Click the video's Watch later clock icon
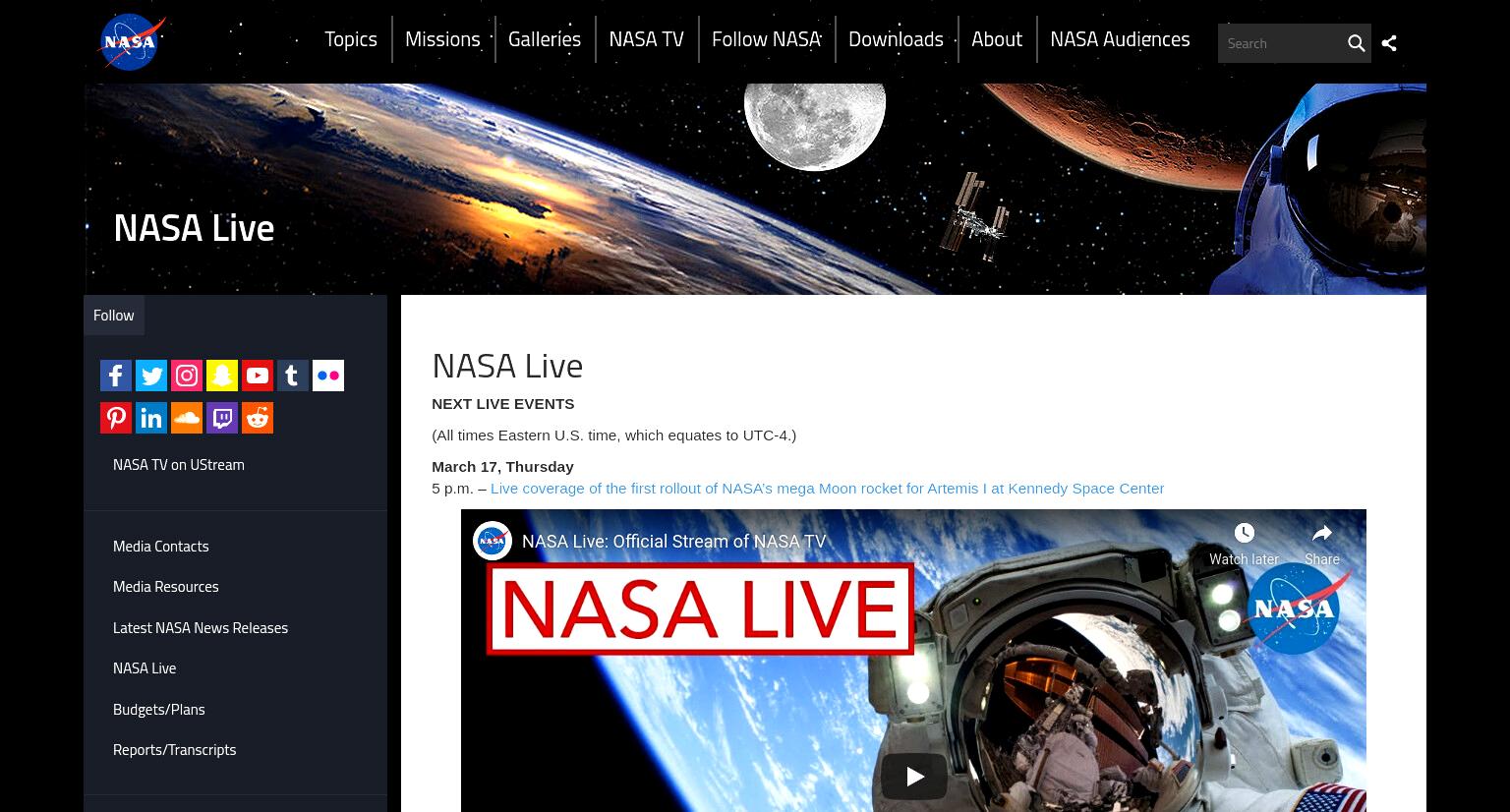Screen dimensions: 1510x812 [x=1244, y=533]
